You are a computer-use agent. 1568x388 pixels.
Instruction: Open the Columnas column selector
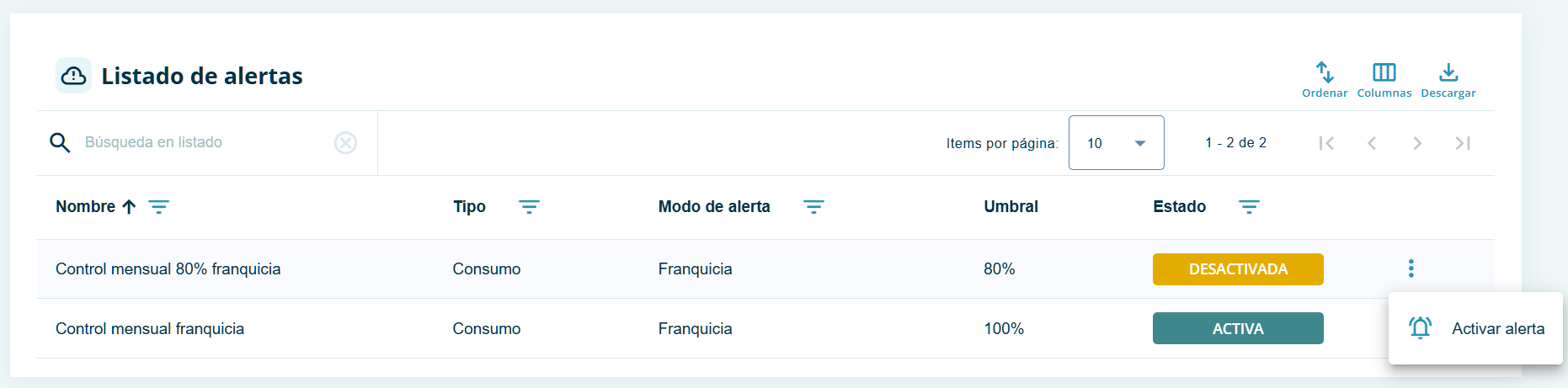point(1384,73)
